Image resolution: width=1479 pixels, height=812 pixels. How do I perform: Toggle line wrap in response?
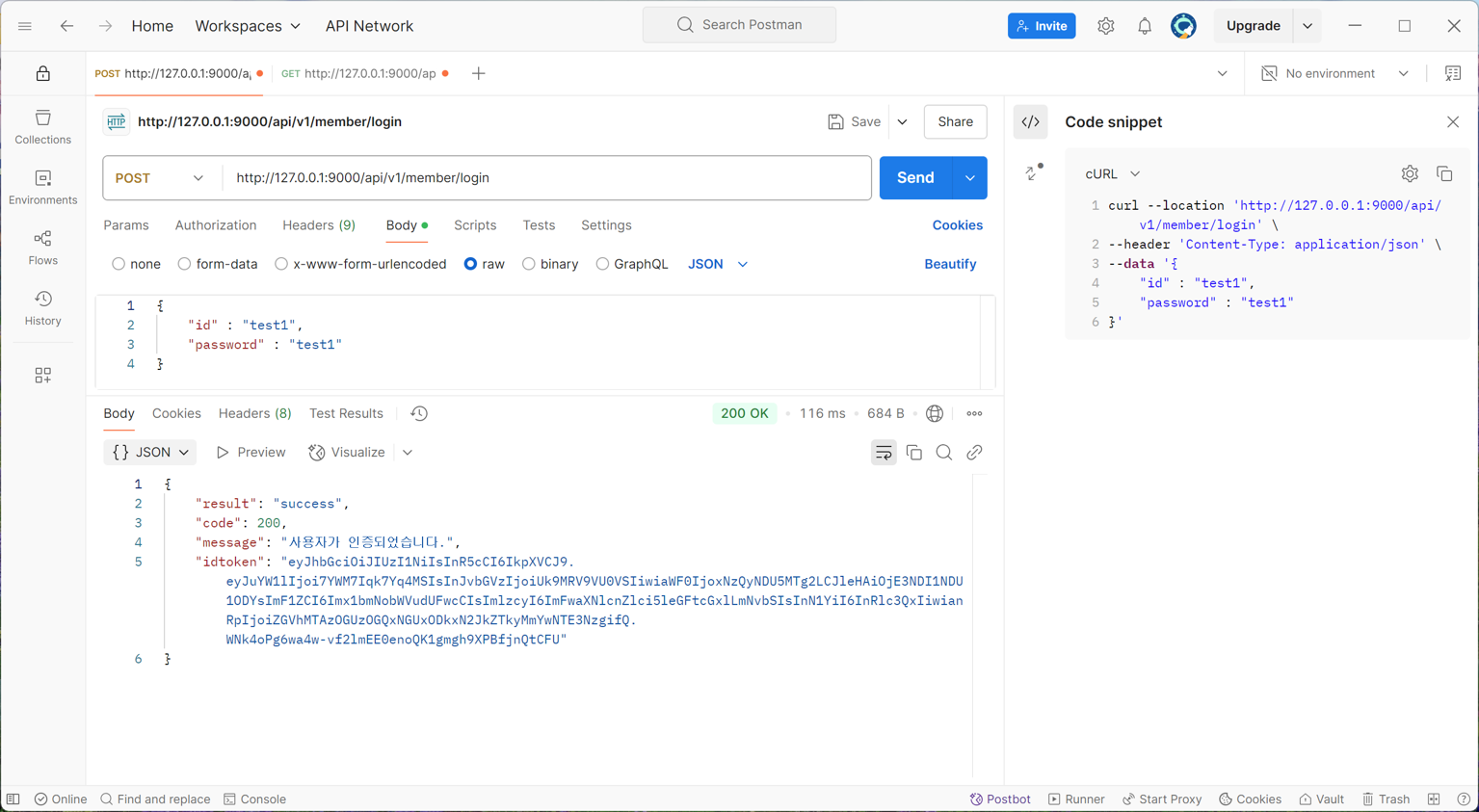click(884, 453)
